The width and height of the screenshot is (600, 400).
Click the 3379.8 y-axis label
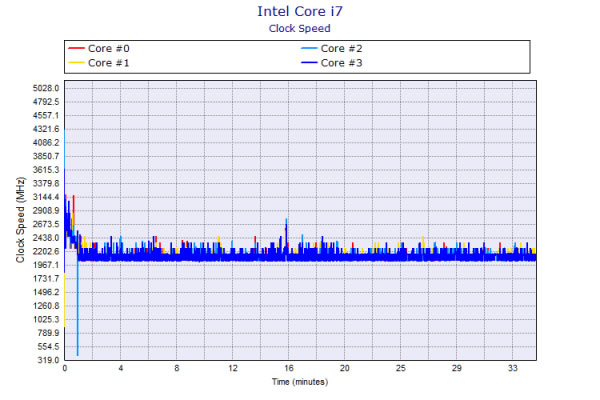(46, 183)
